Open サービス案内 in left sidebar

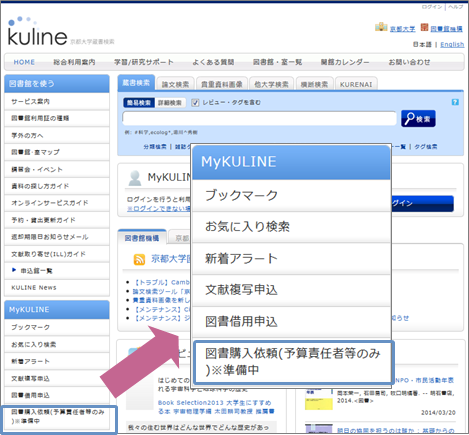point(57,101)
